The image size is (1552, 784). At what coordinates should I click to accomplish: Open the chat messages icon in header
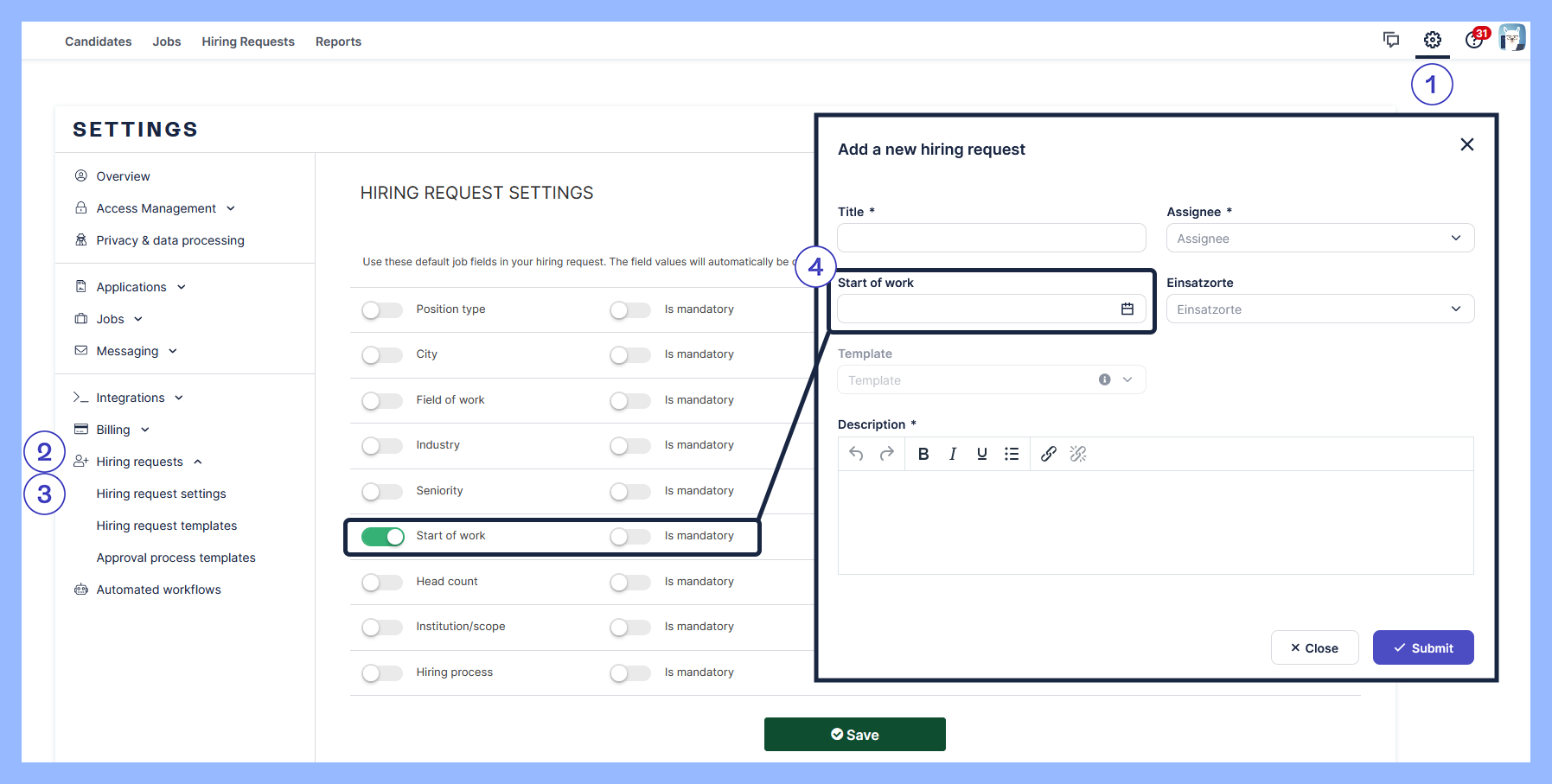[x=1390, y=40]
